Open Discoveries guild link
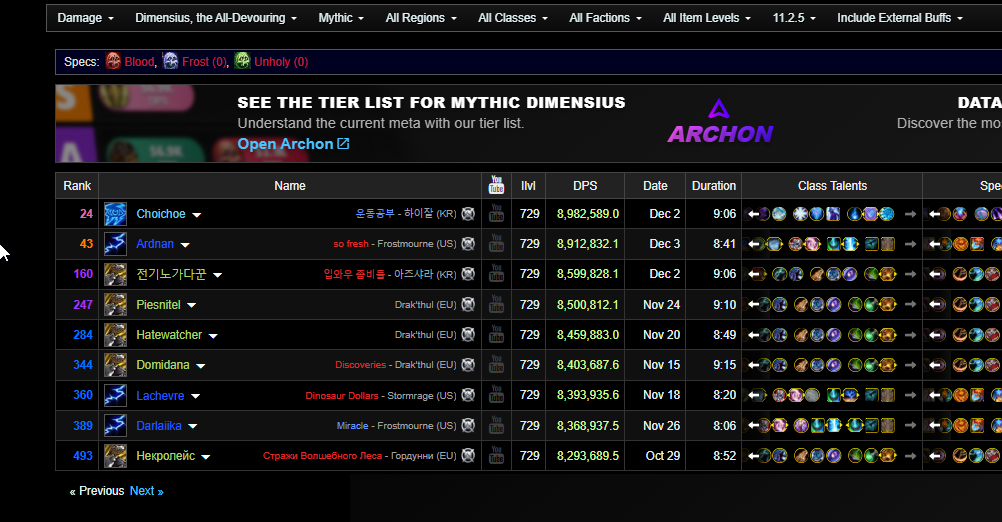This screenshot has width=1002, height=522. (x=360, y=365)
